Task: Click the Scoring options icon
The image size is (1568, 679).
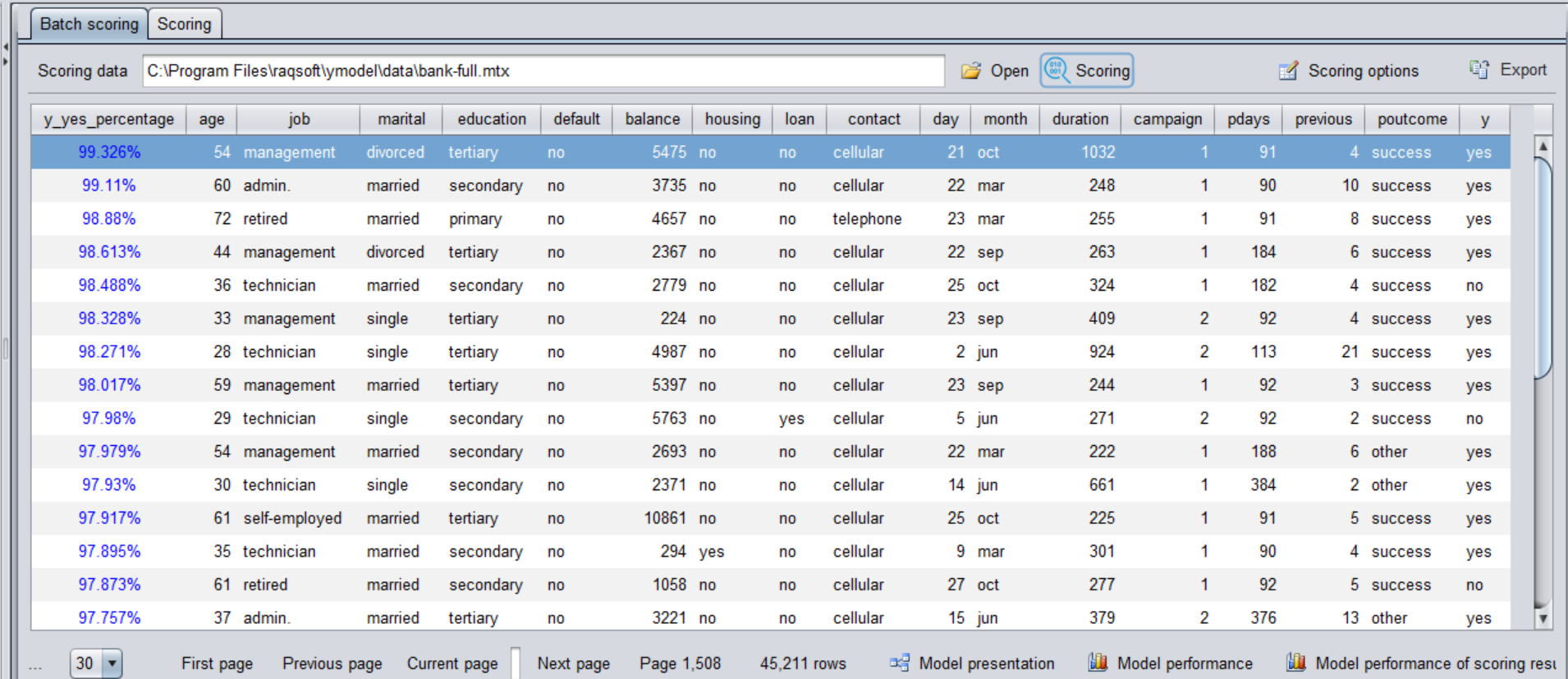Action: (x=1288, y=71)
